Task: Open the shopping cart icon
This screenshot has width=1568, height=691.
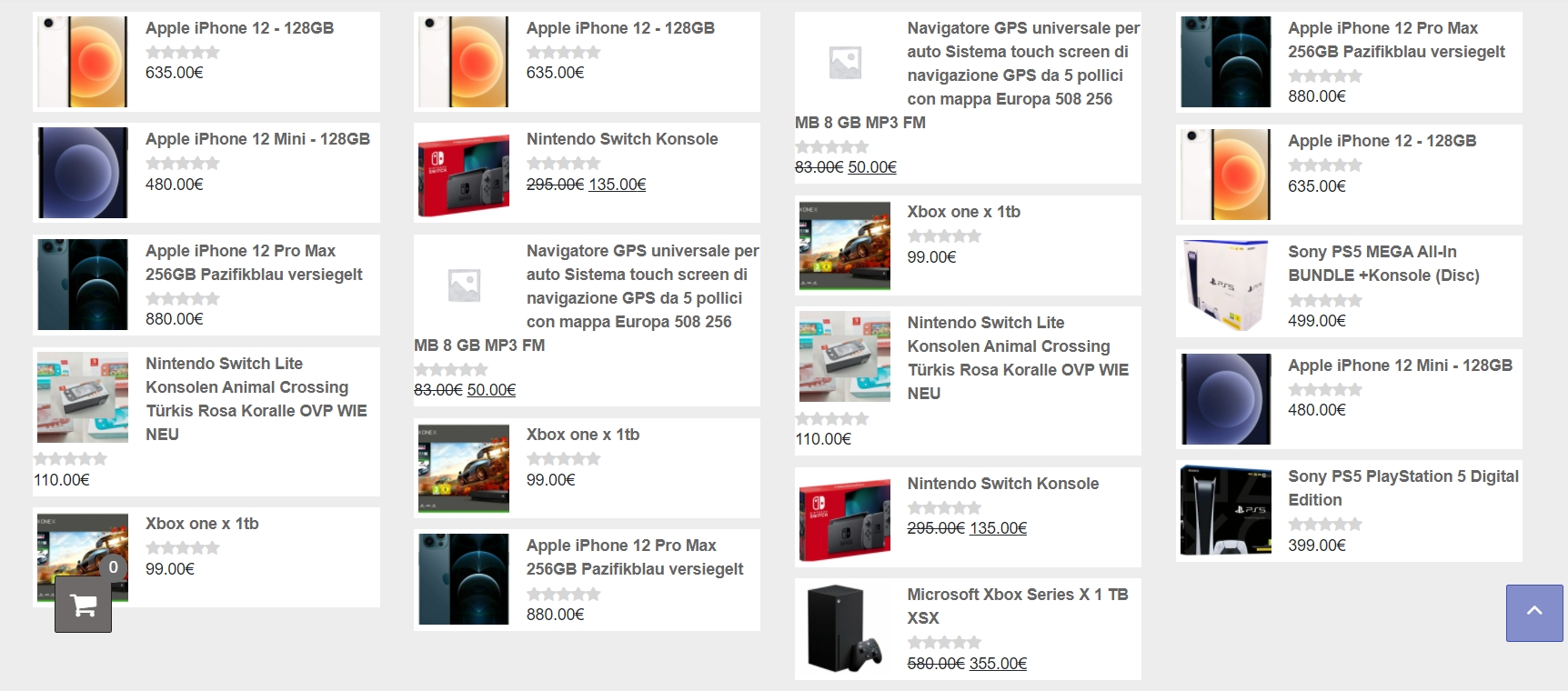Action: 83,605
